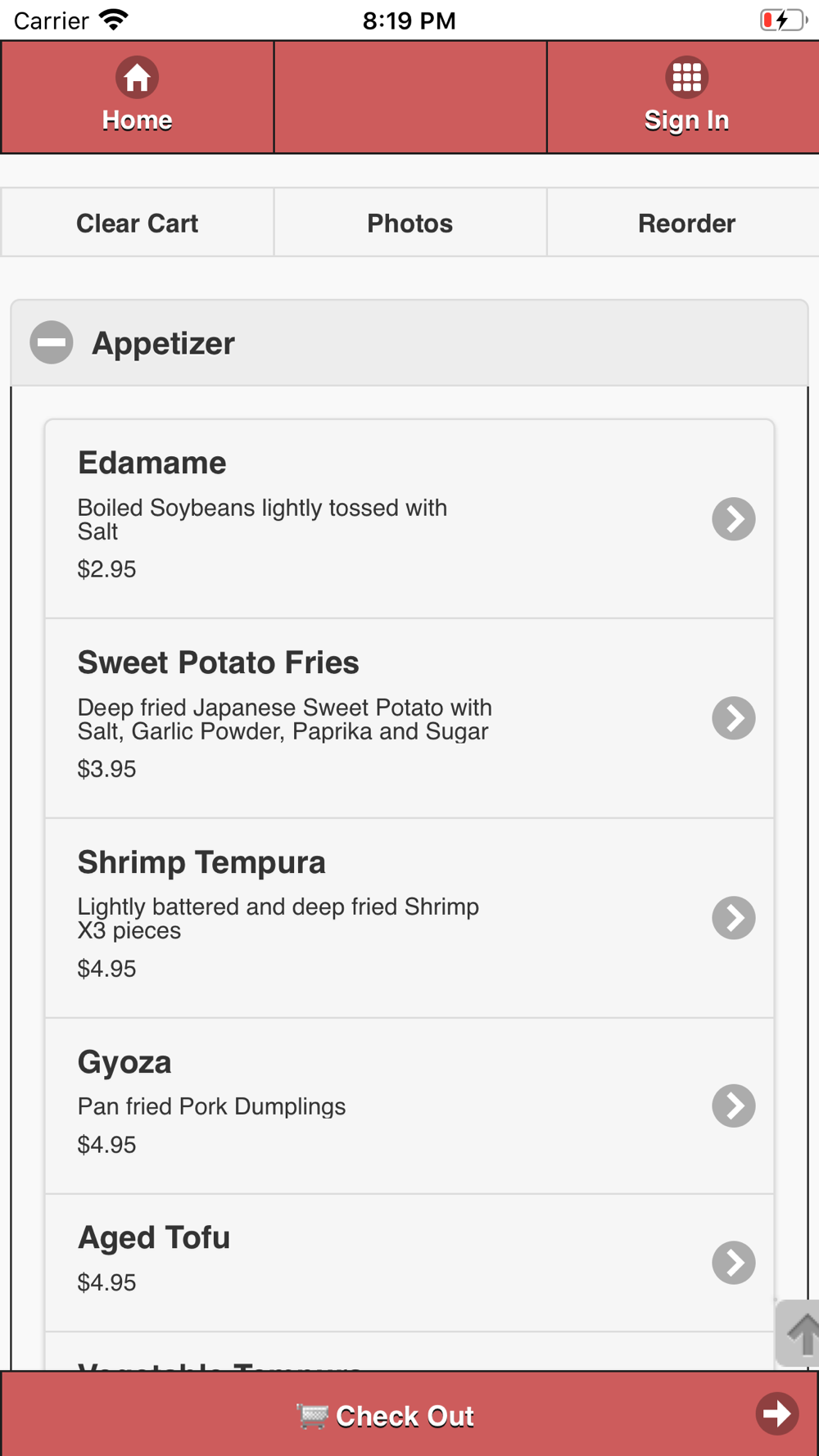Tap the shopping cart icon
This screenshot has width=819, height=1456.
(x=312, y=1416)
